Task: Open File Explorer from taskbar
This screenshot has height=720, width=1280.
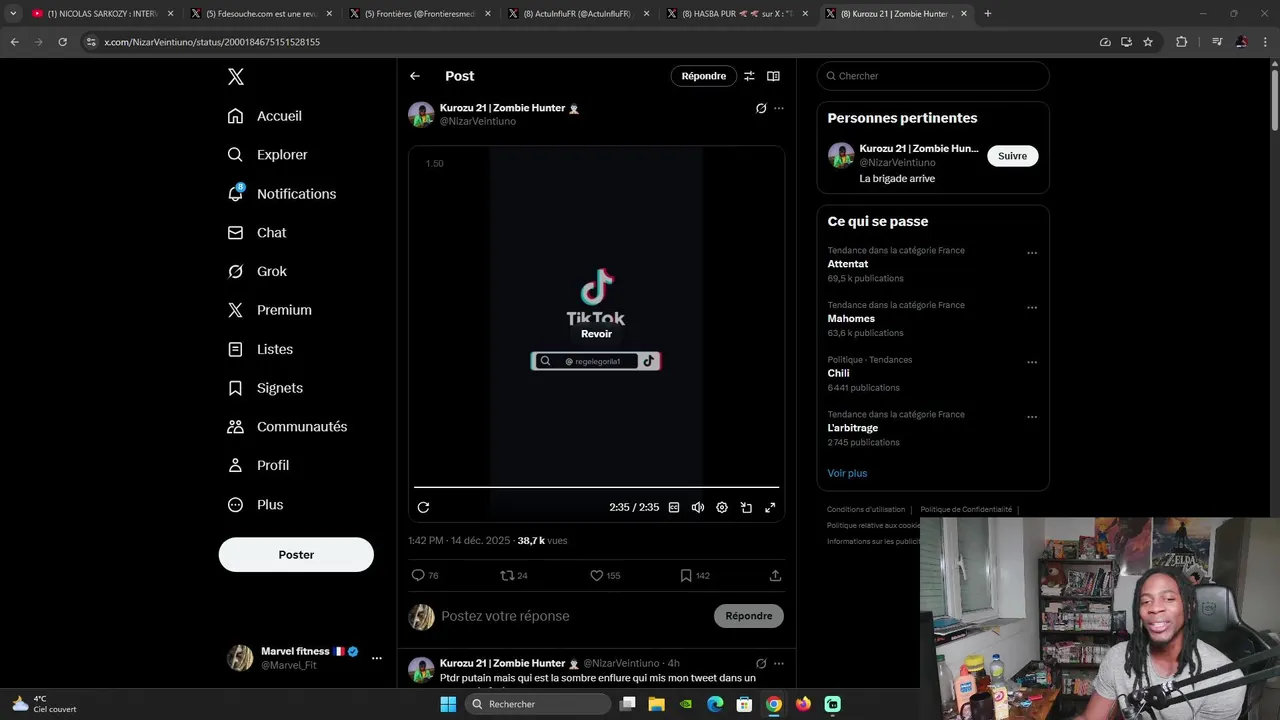Action: (x=657, y=704)
